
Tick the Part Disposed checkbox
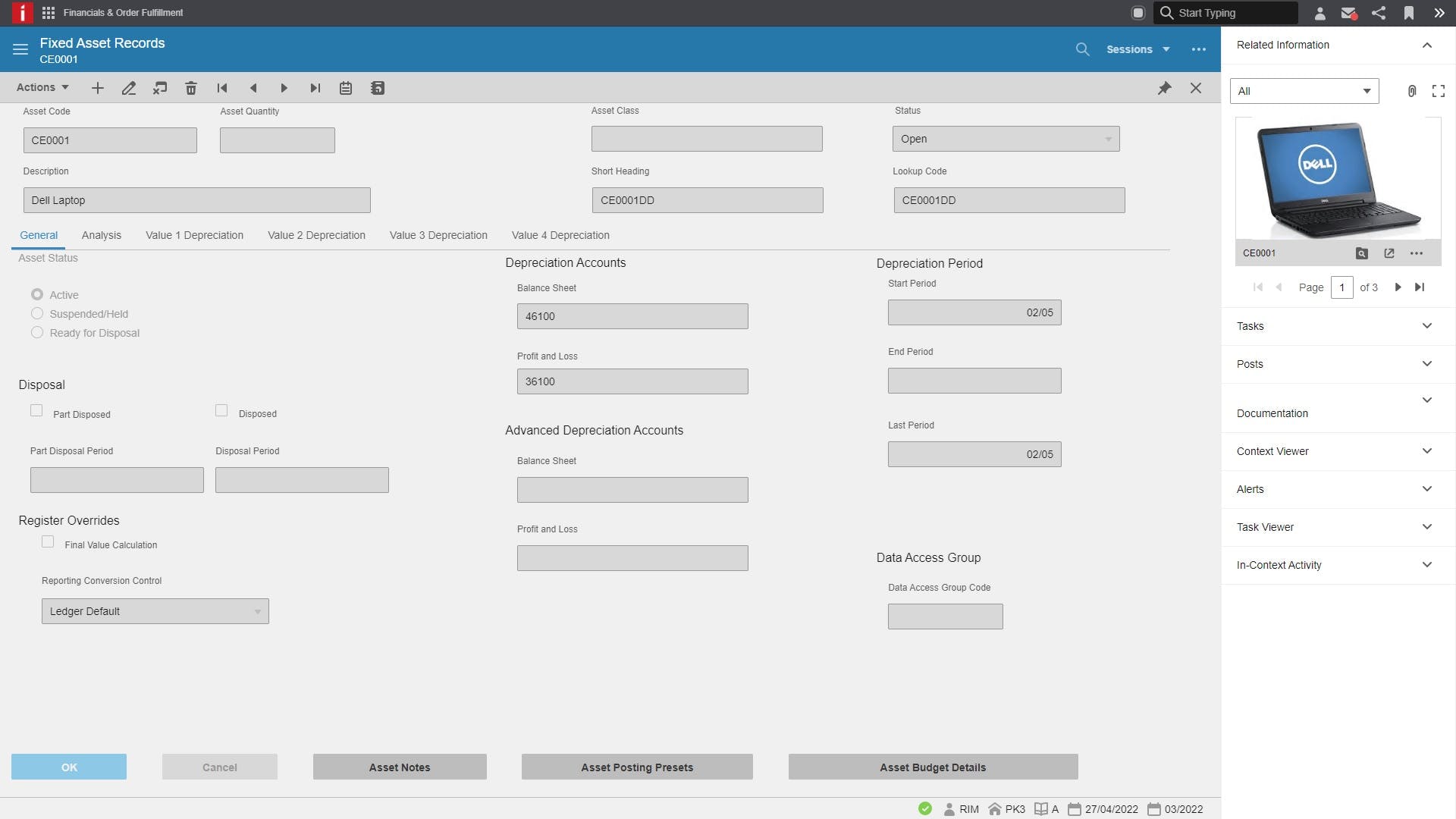click(x=36, y=410)
